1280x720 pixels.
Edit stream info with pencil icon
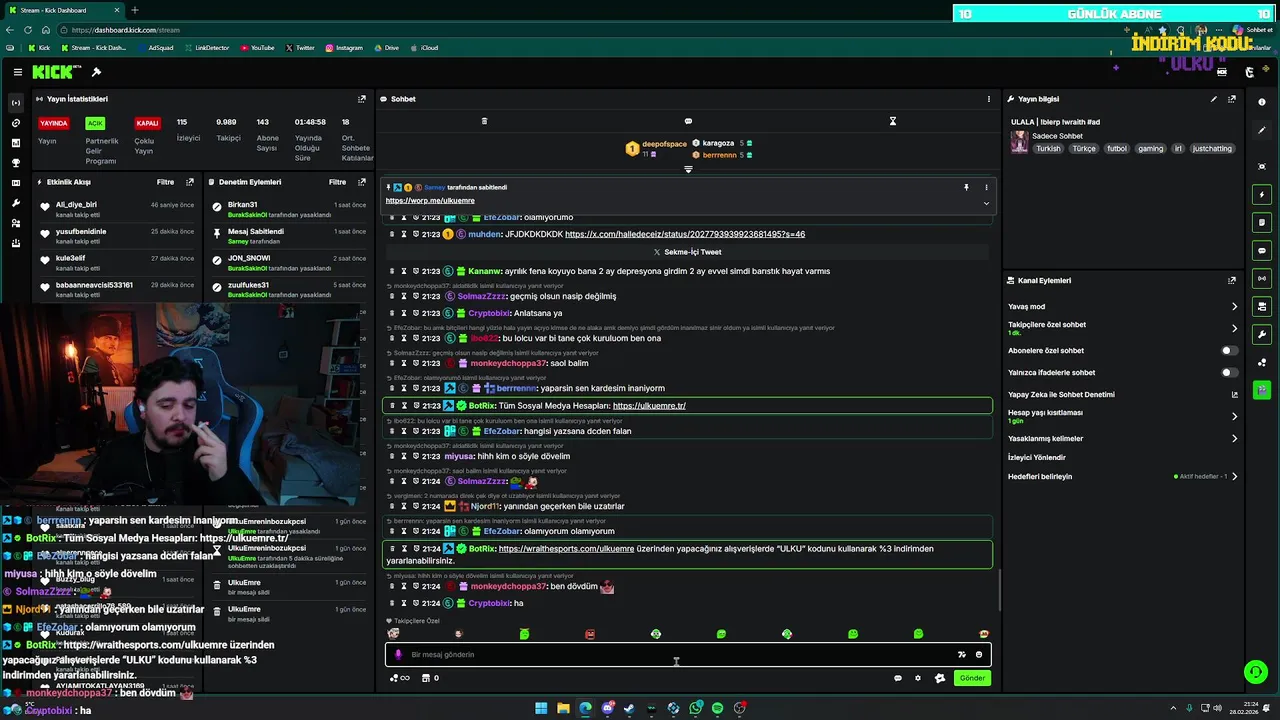pyautogui.click(x=1214, y=99)
